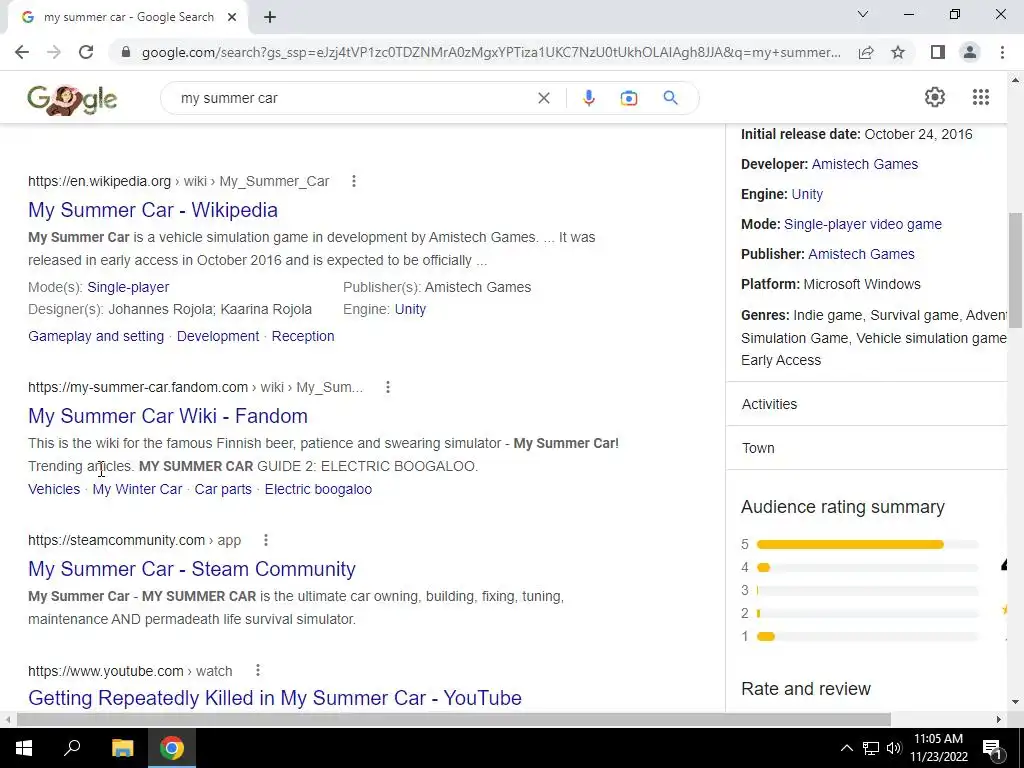1024x768 pixels.
Task: Open Google search settings gear
Action: (935, 97)
